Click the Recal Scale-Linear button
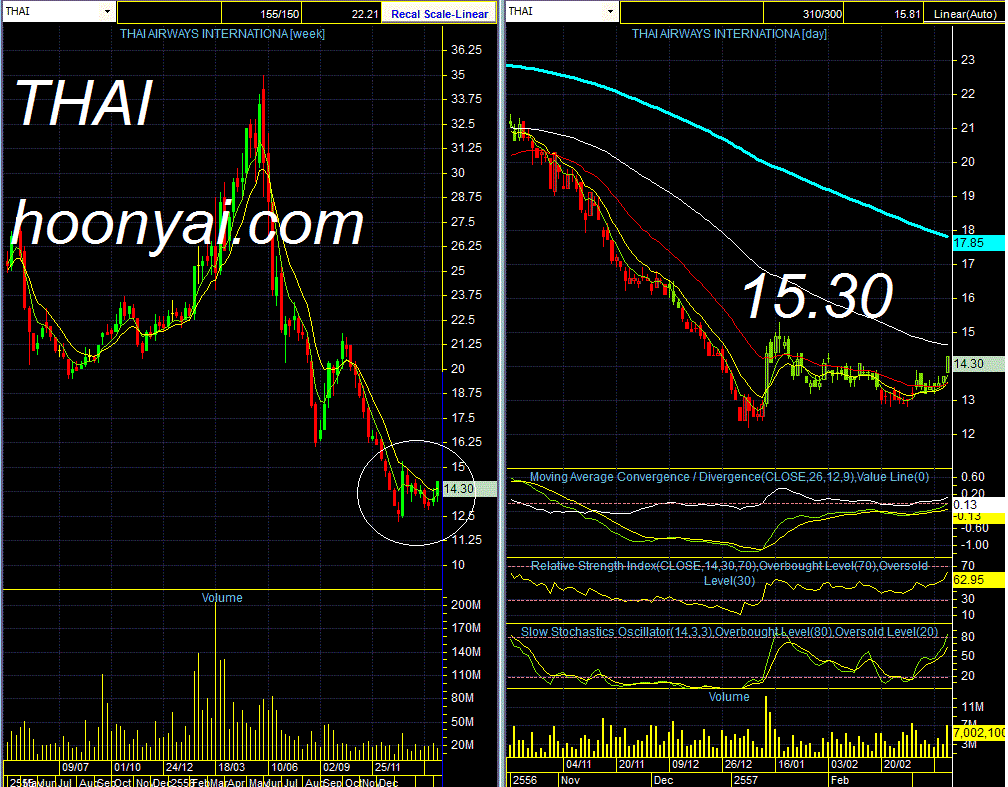1008x787 pixels. (x=439, y=14)
